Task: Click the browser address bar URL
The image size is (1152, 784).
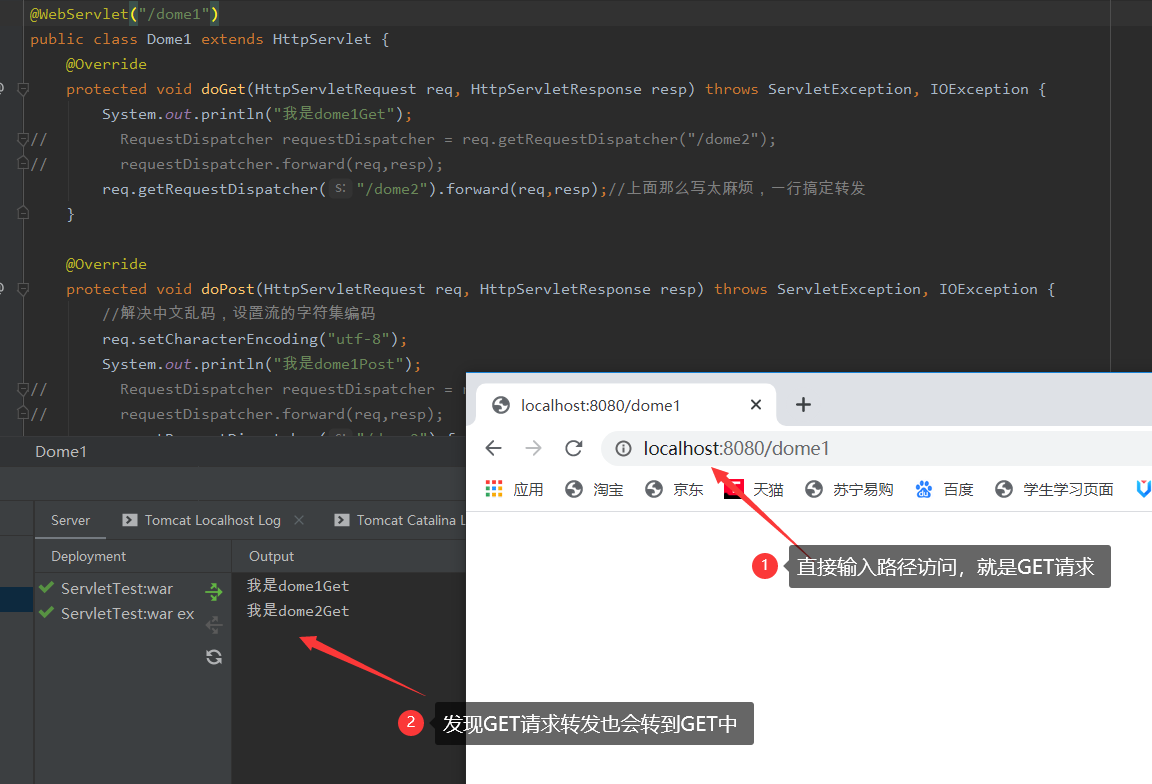Action: 736,448
